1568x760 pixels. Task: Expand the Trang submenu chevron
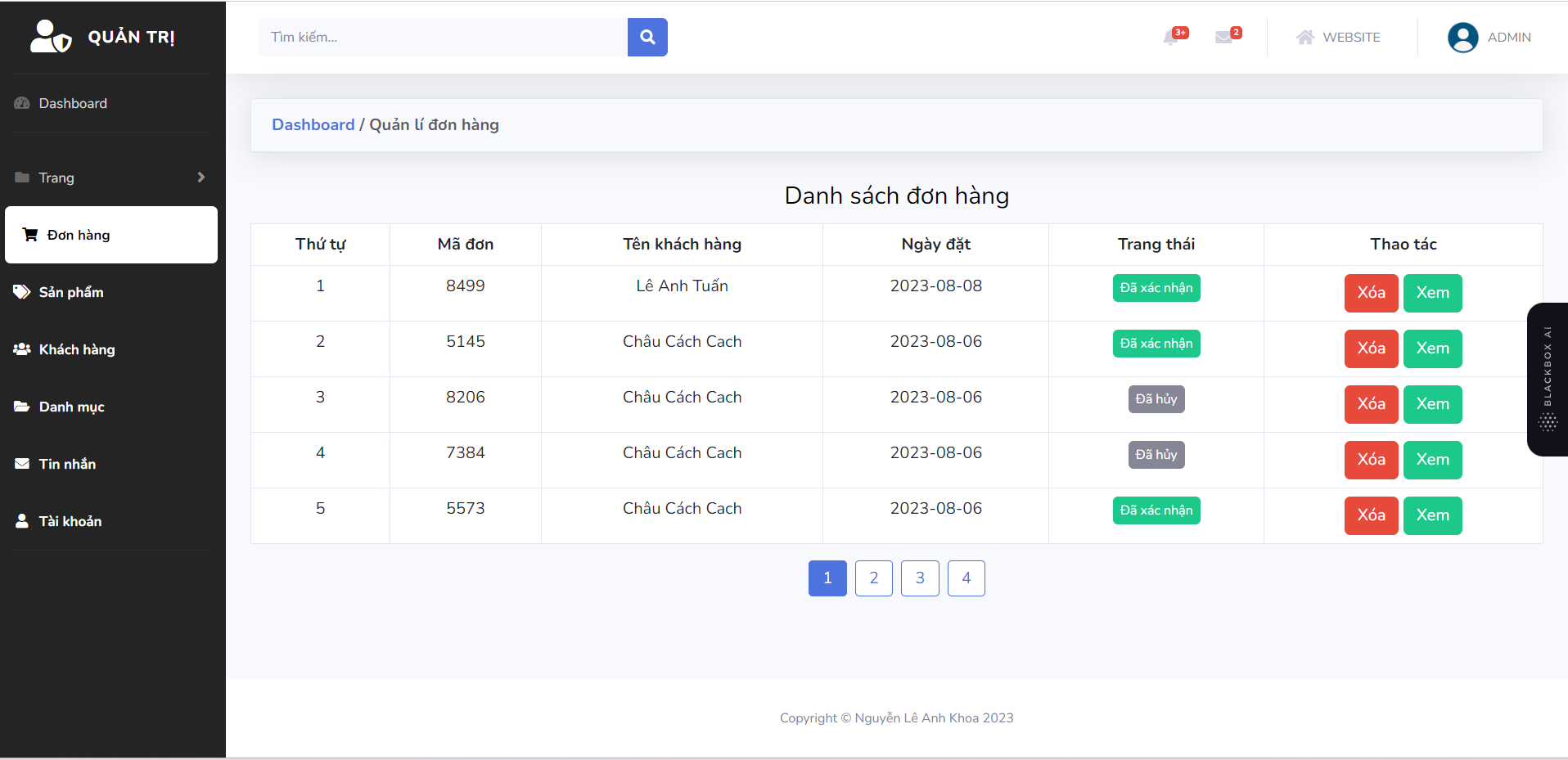pos(201,178)
